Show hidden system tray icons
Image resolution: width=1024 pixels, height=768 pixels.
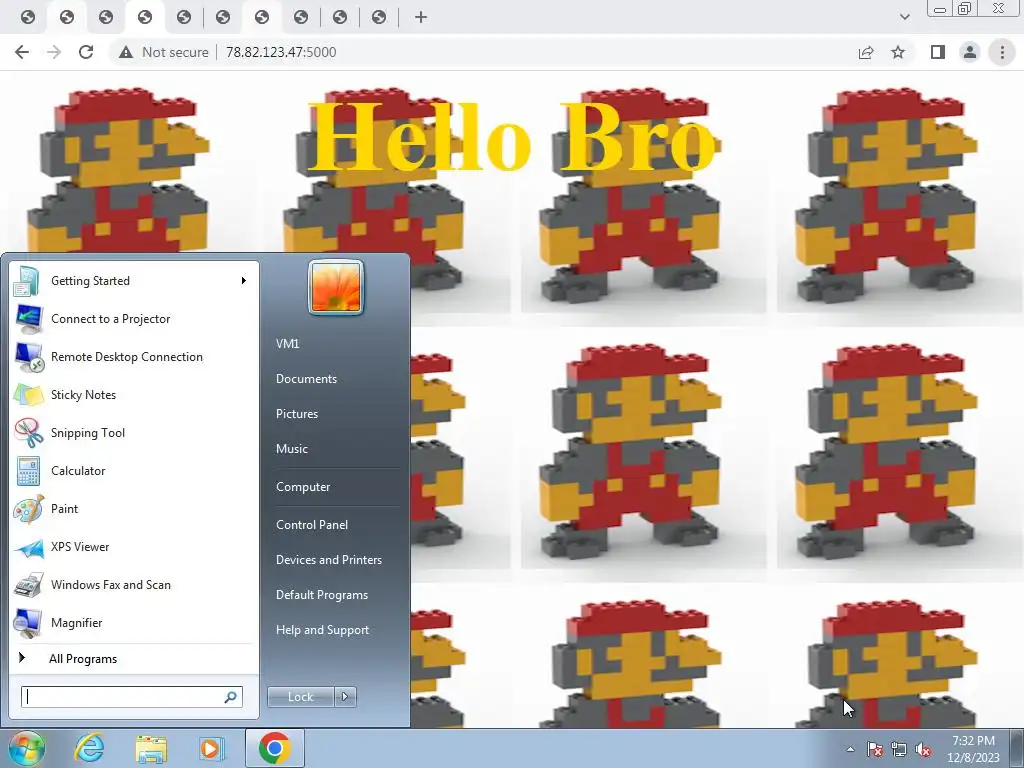(850, 749)
